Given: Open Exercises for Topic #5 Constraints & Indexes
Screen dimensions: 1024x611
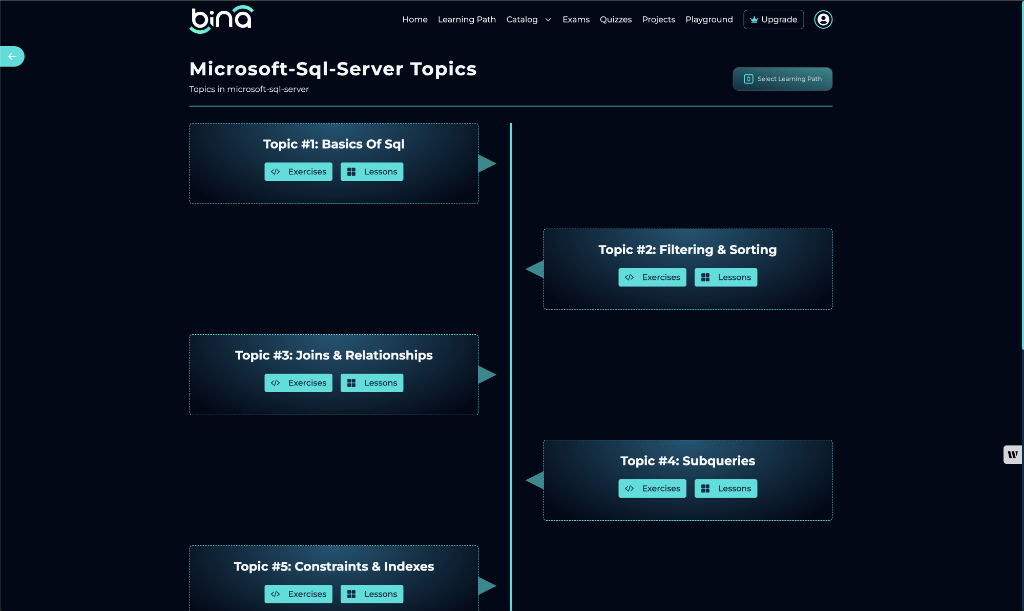Looking at the screenshot, I should (298, 594).
